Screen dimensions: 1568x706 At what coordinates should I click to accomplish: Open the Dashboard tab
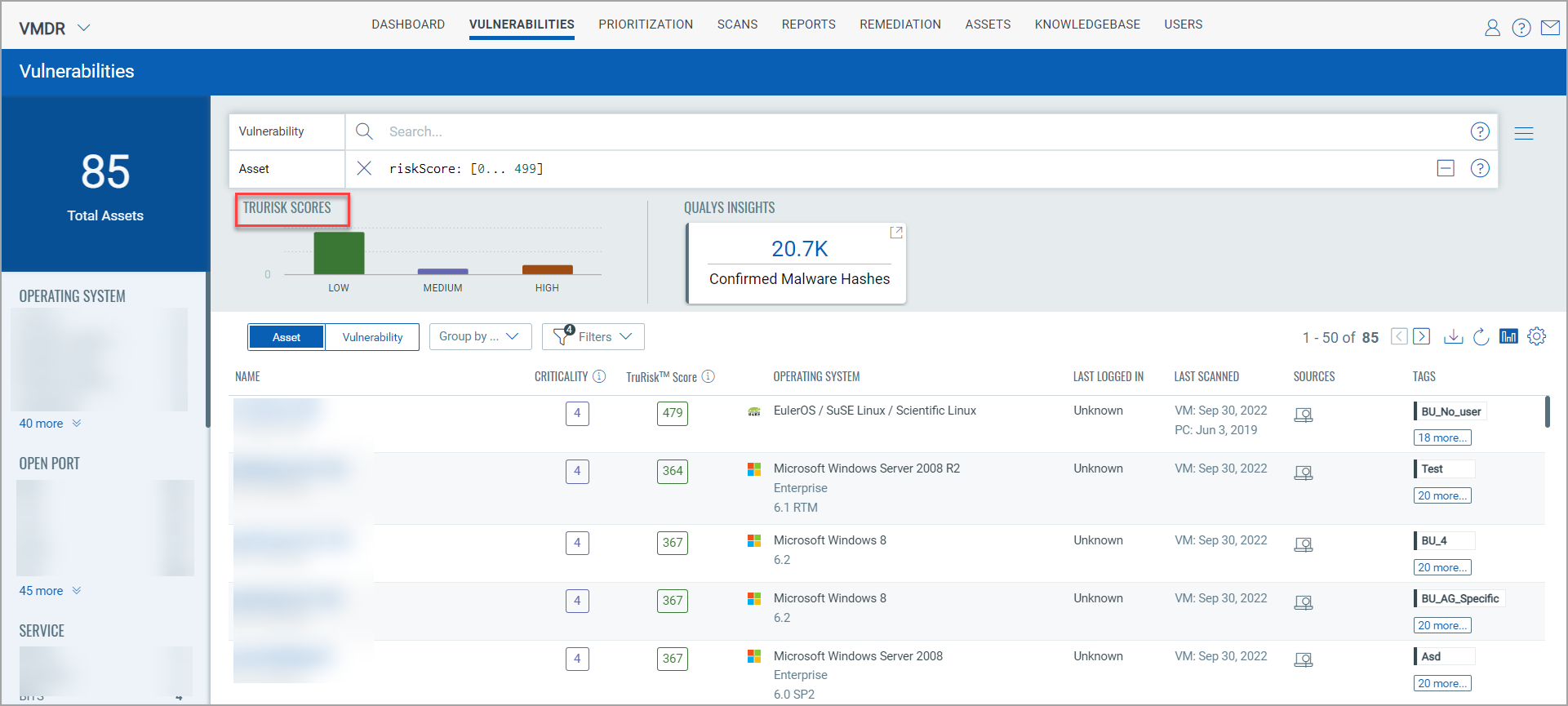[x=408, y=24]
